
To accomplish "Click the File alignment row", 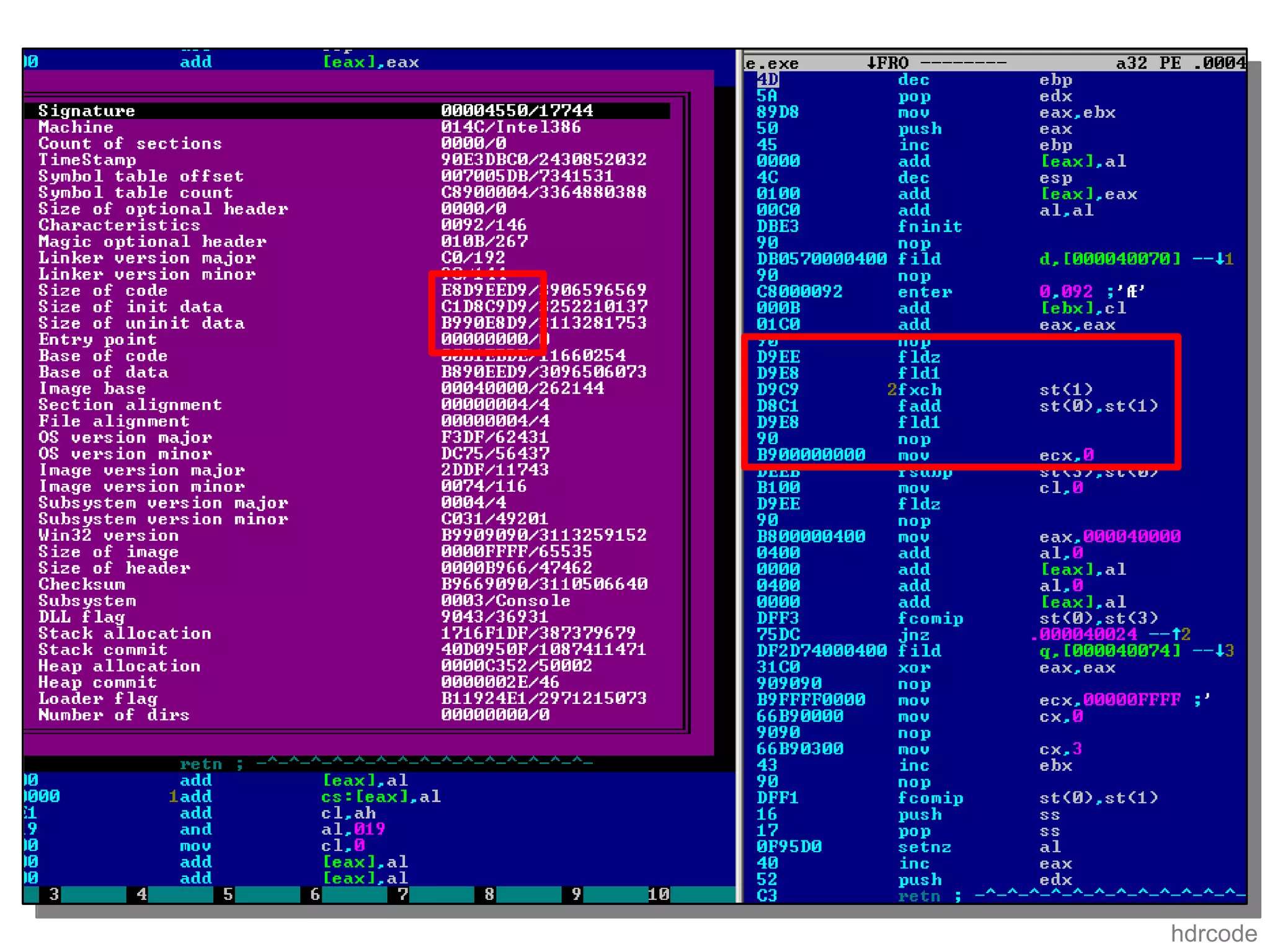I will (347, 420).
